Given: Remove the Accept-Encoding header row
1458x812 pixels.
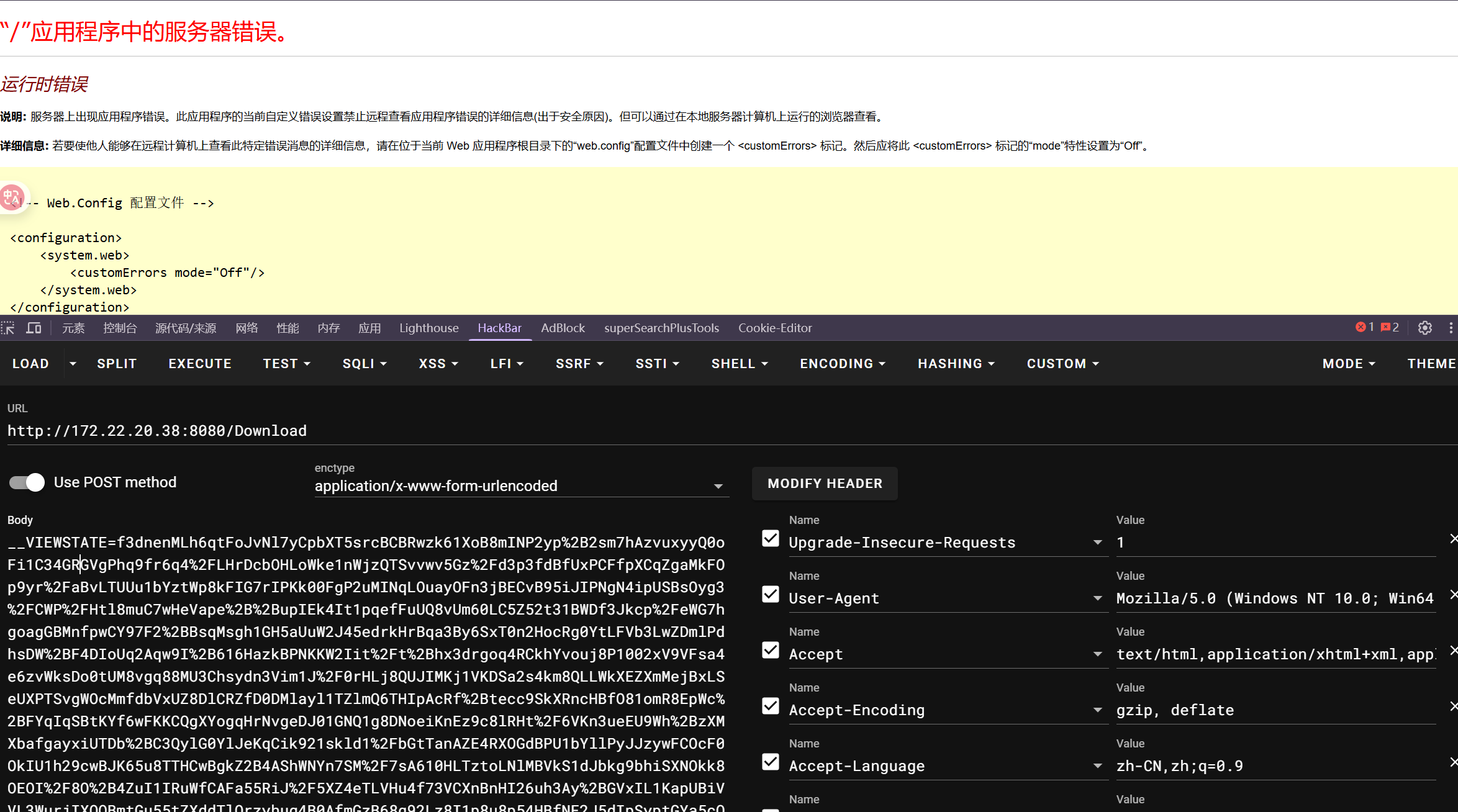Looking at the screenshot, I should point(1454,706).
